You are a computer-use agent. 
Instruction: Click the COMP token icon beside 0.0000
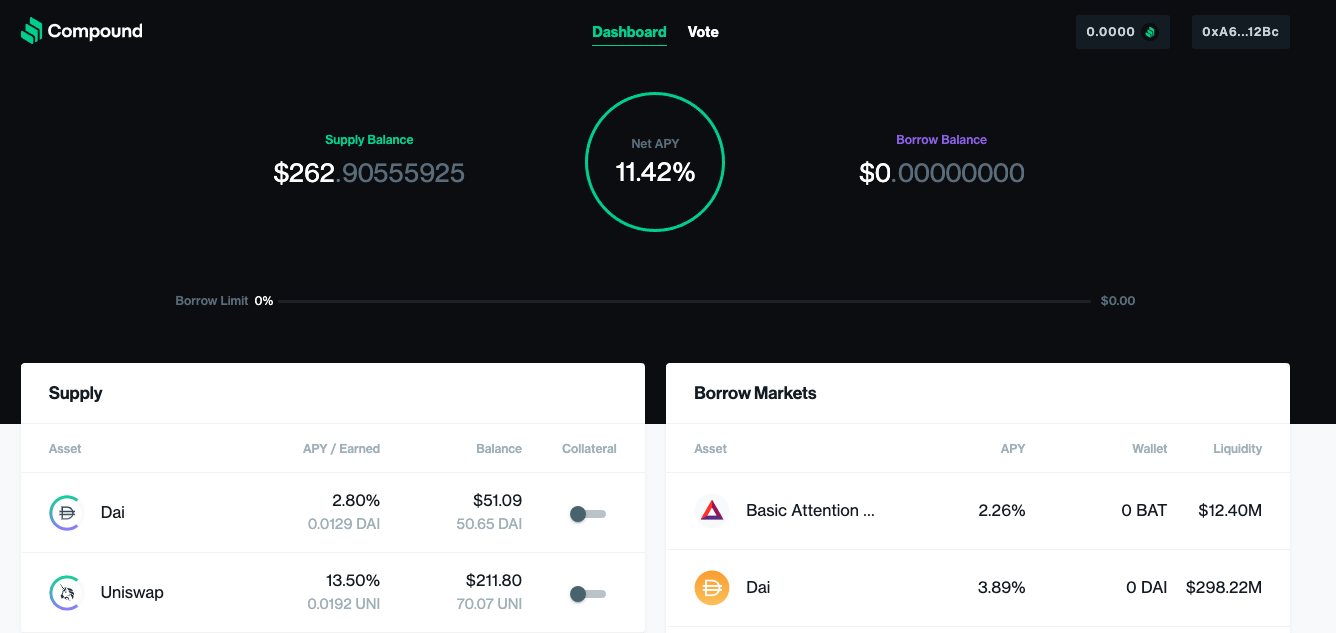(1150, 32)
